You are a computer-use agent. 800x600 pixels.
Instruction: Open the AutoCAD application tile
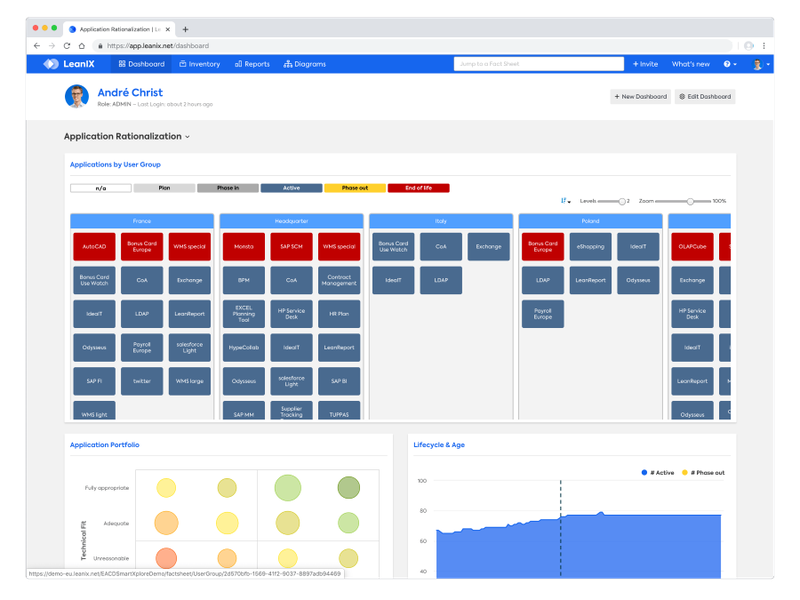(x=94, y=246)
